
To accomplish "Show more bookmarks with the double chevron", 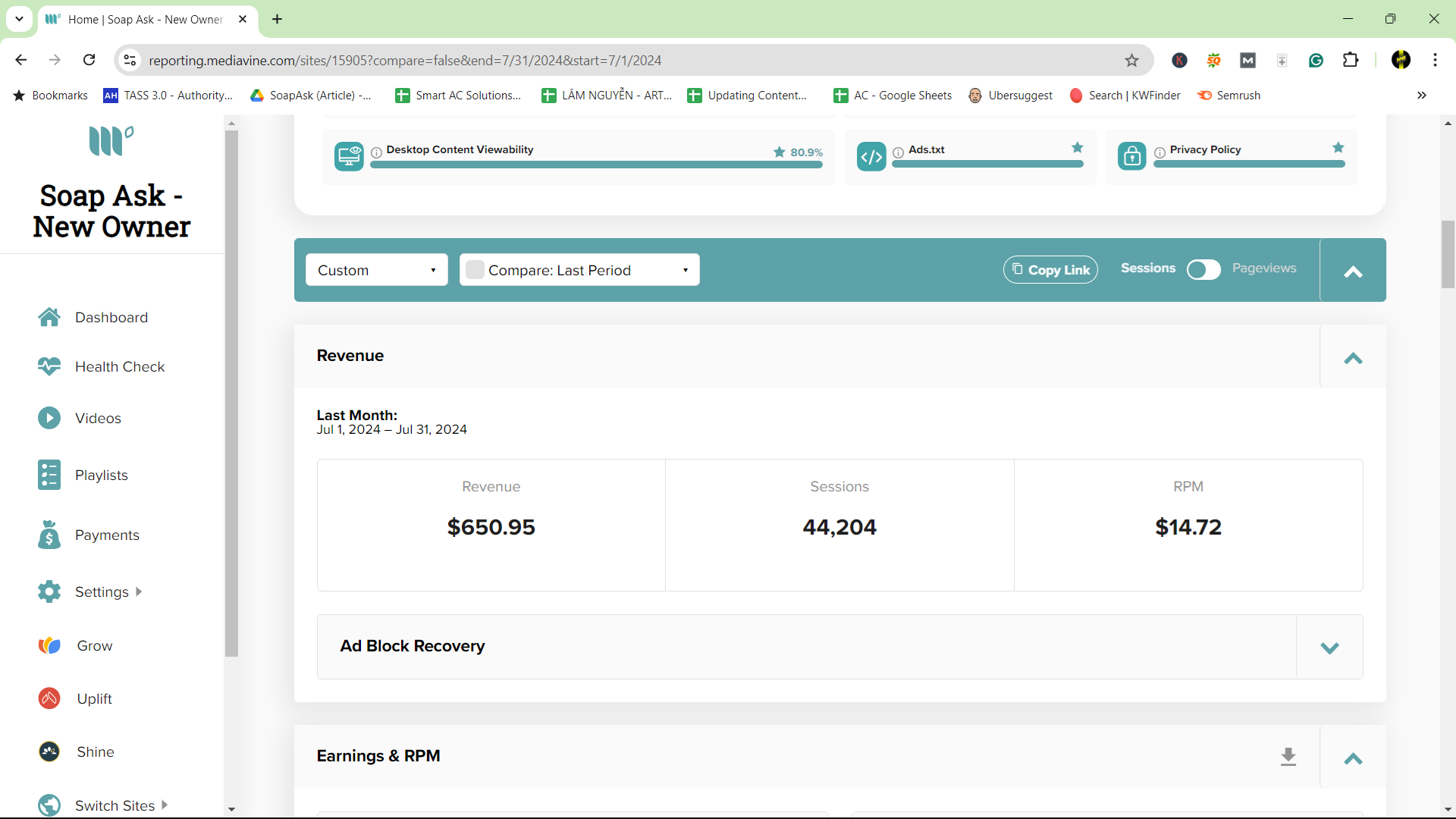I will pyautogui.click(x=1422, y=95).
